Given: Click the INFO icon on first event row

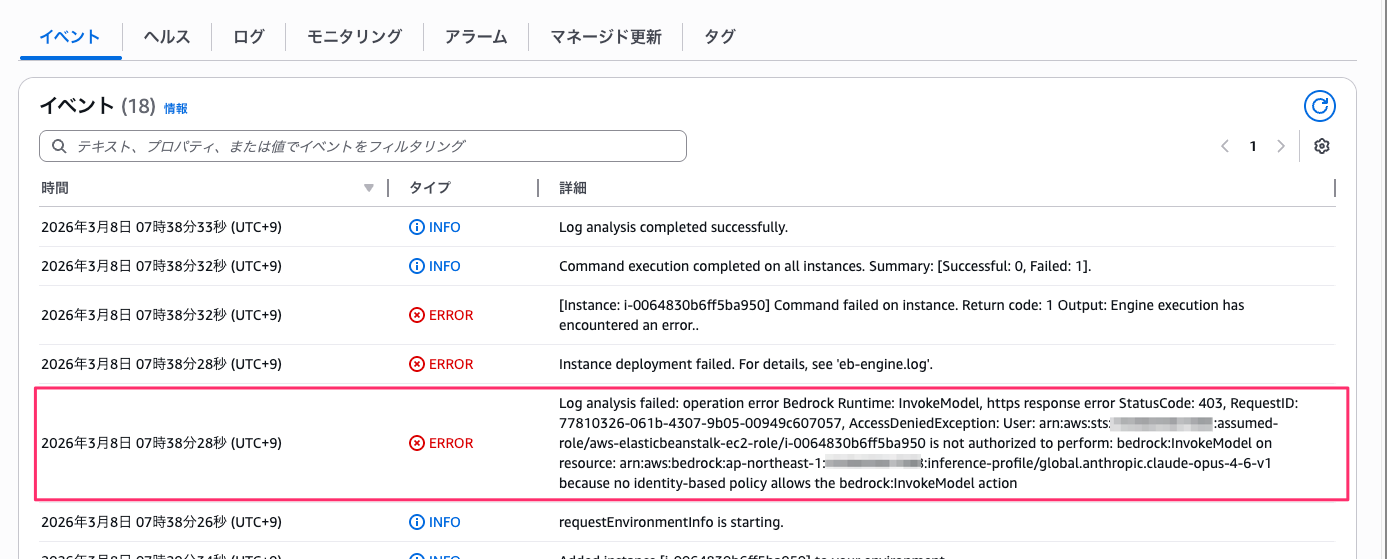Looking at the screenshot, I should [417, 227].
